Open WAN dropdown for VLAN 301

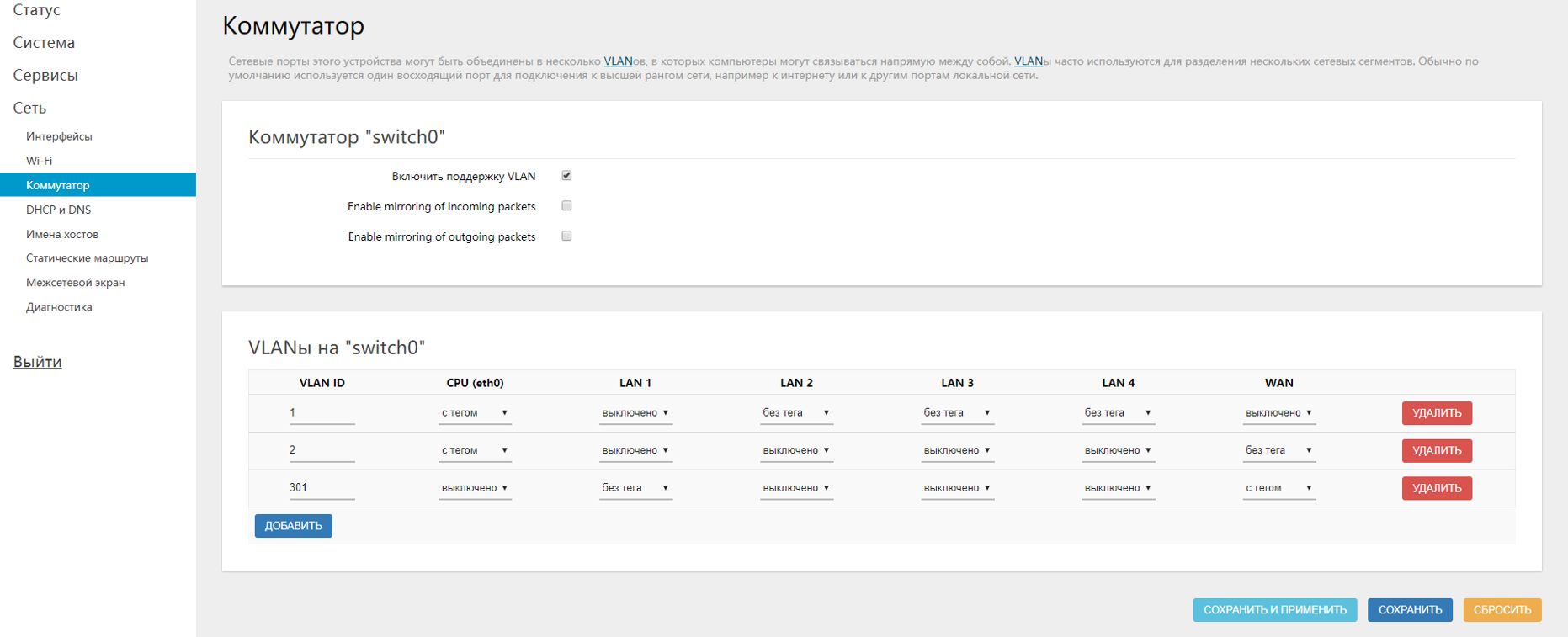point(1278,488)
